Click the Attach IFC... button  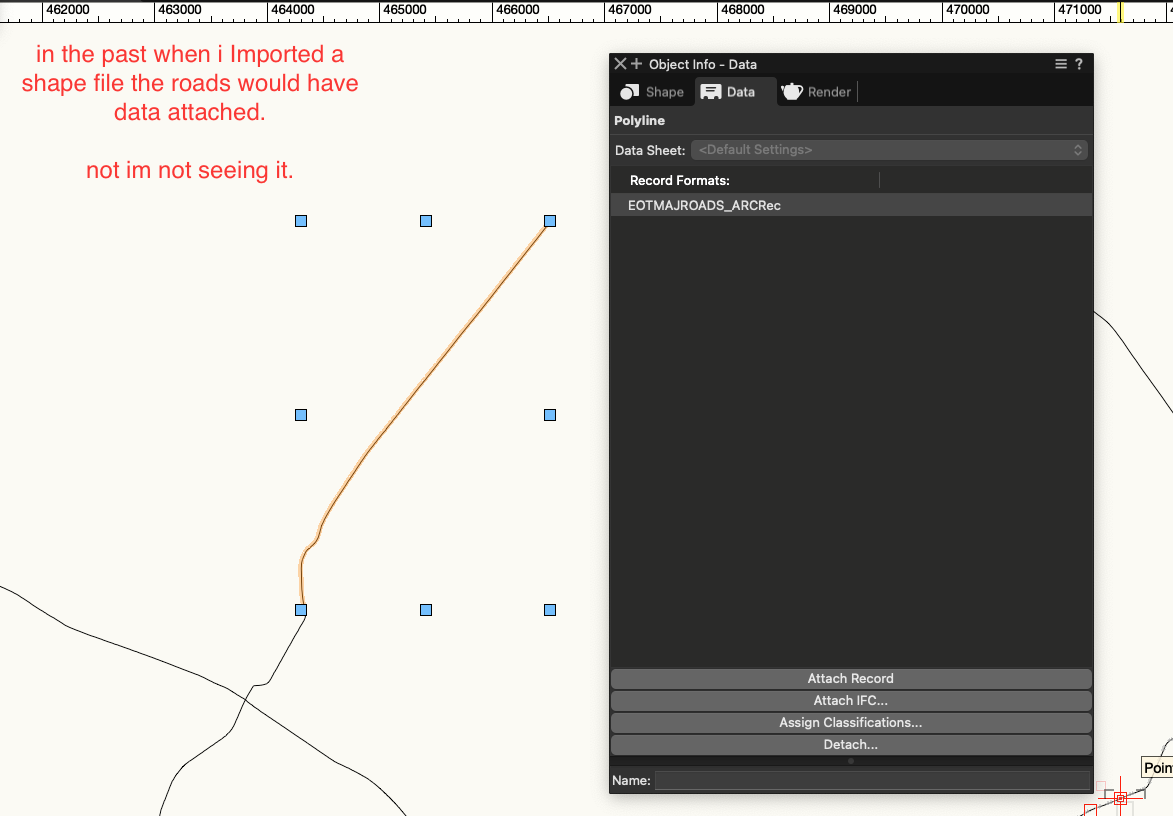(850, 701)
